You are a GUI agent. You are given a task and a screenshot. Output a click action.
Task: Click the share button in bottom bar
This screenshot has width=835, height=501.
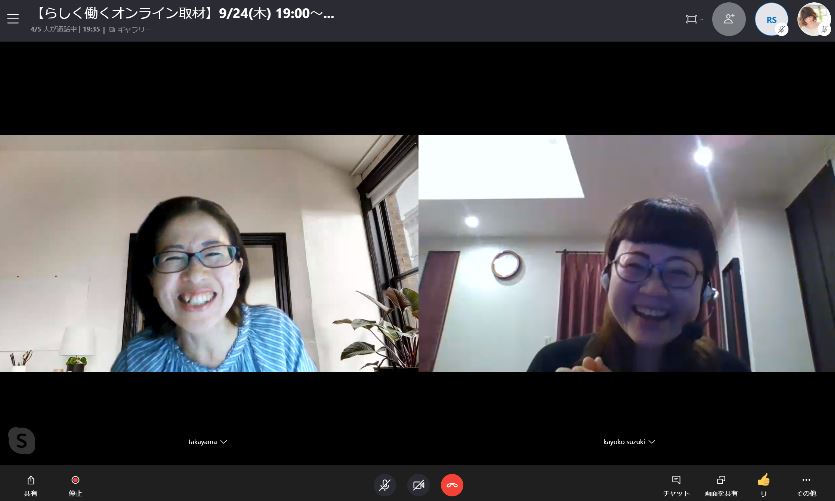tap(30, 485)
